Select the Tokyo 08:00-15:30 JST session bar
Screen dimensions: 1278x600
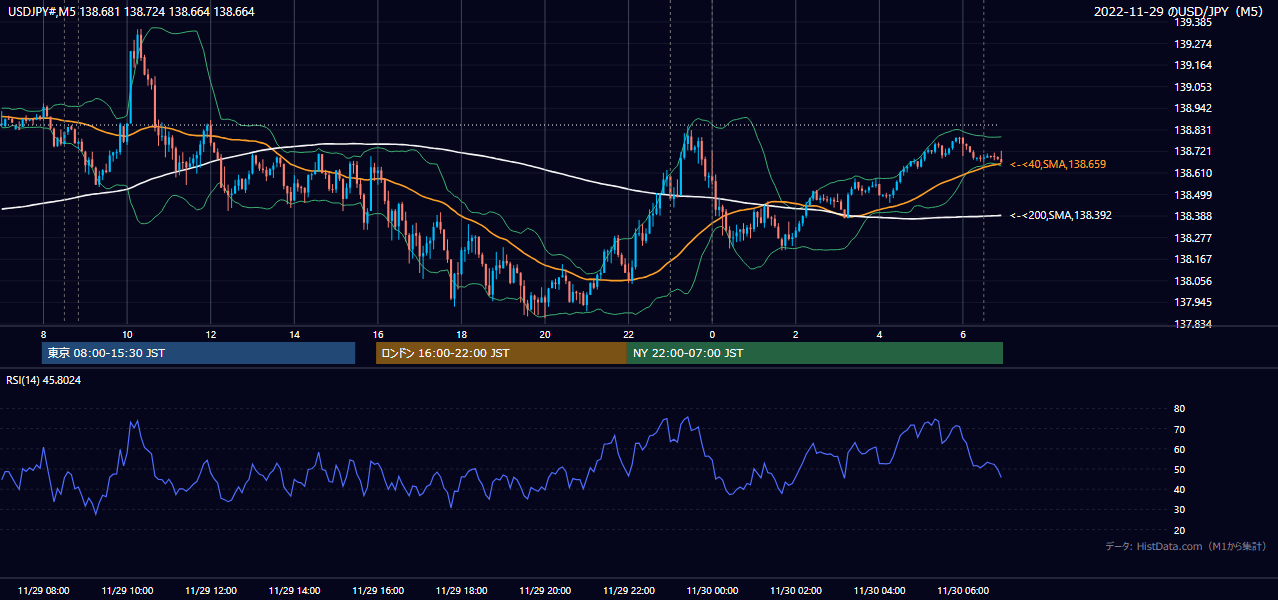click(x=199, y=353)
